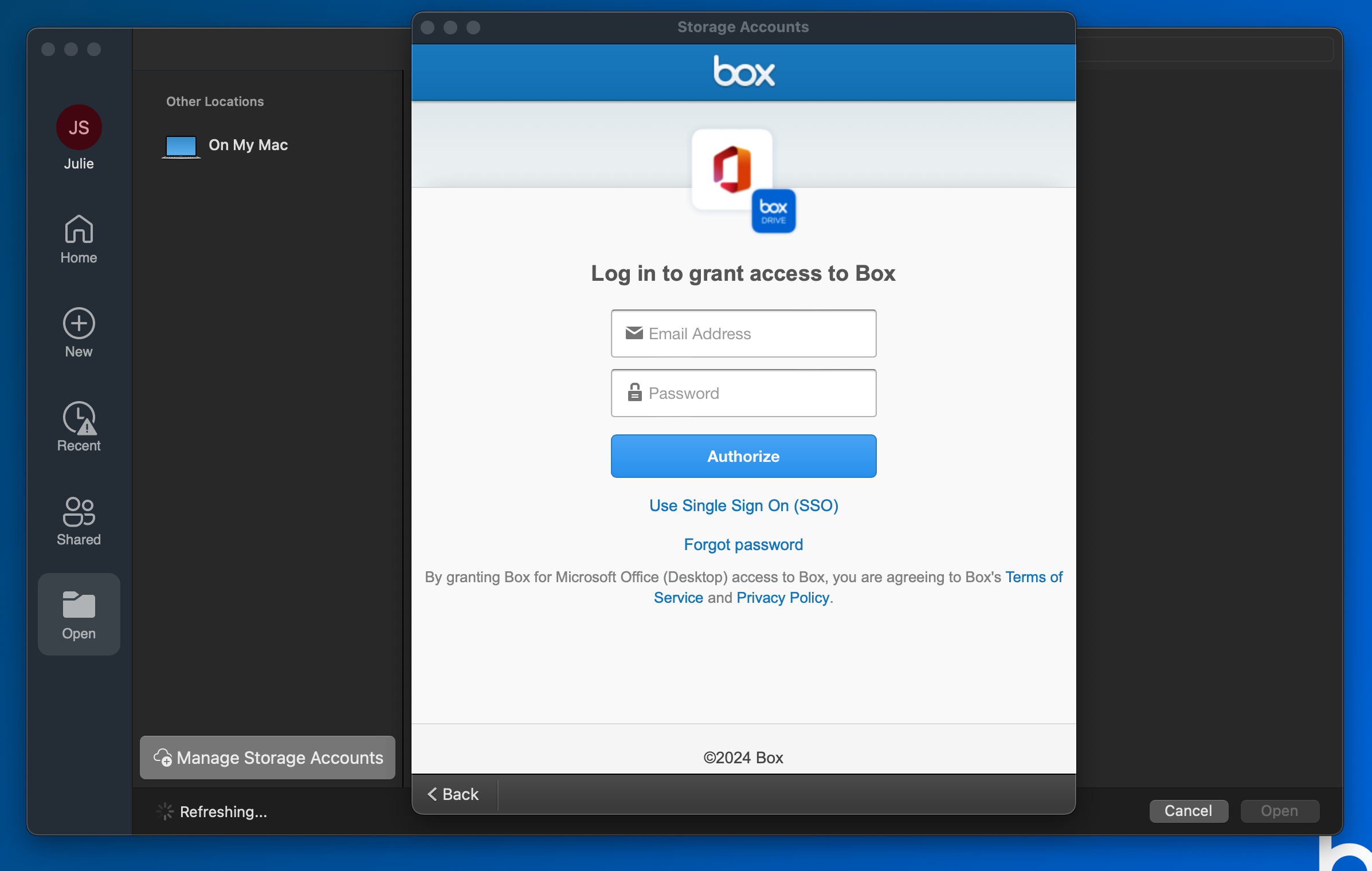
Task: Select the Shared people icon
Action: (79, 512)
